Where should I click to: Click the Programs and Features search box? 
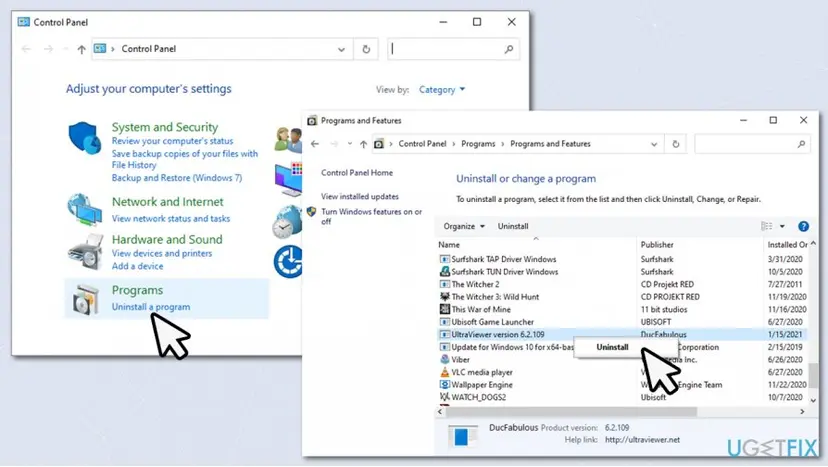pos(752,144)
